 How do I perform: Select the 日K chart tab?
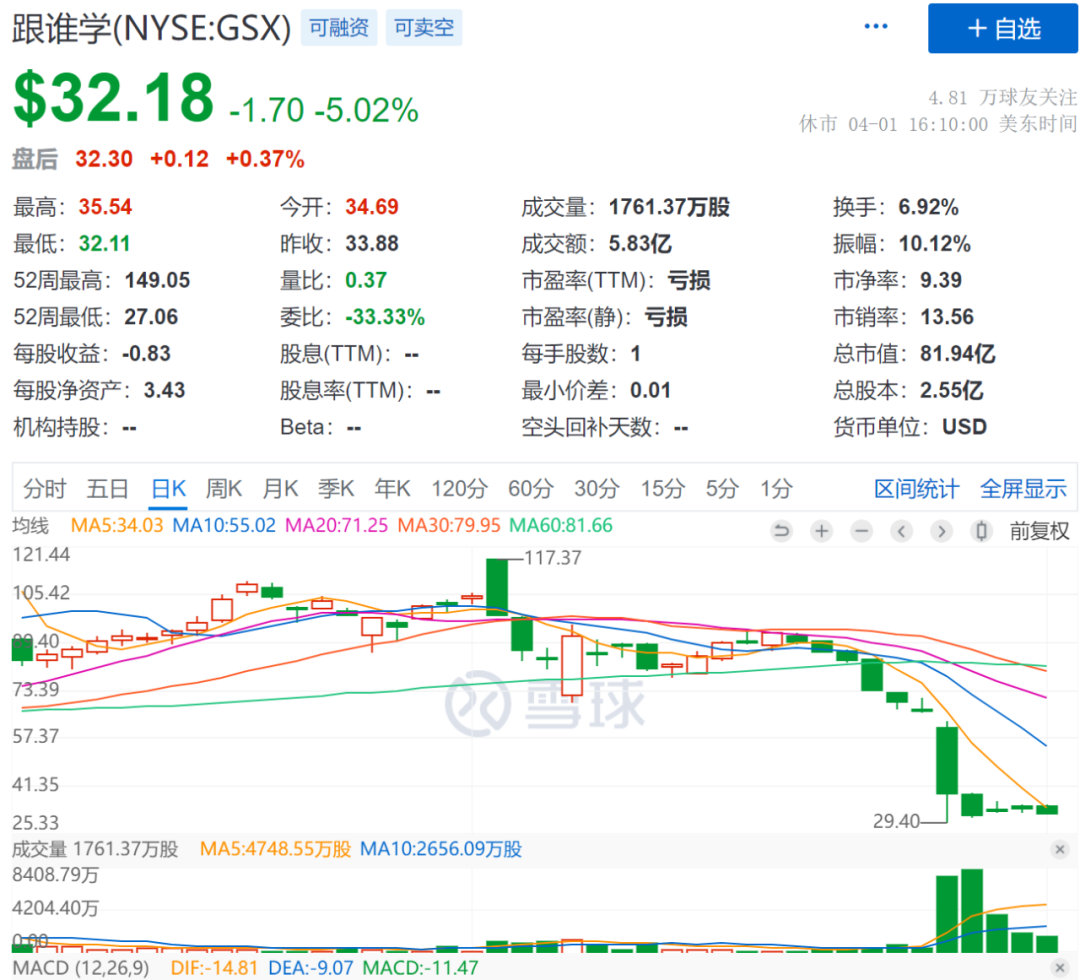pos(169,488)
